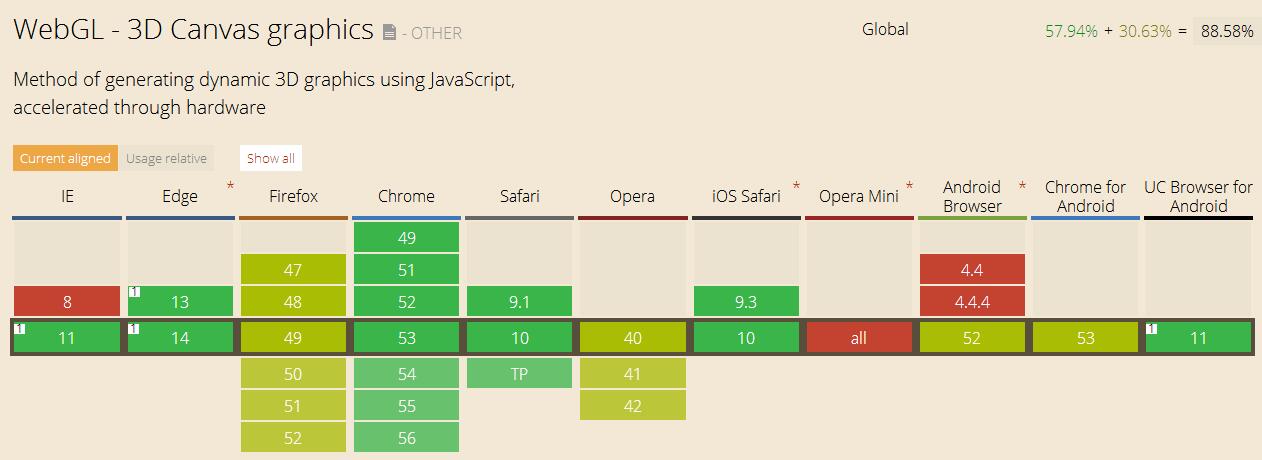Click the asterisk beside Android Browser header
Image resolution: width=1262 pixels, height=460 pixels.
coord(1022,186)
